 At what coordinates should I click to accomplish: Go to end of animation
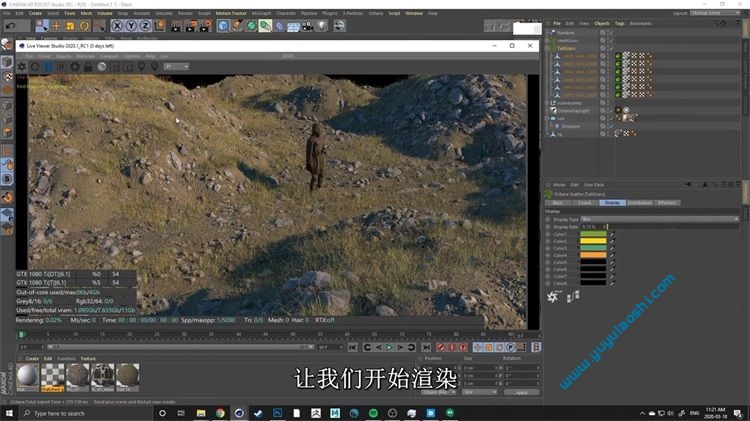[426, 347]
